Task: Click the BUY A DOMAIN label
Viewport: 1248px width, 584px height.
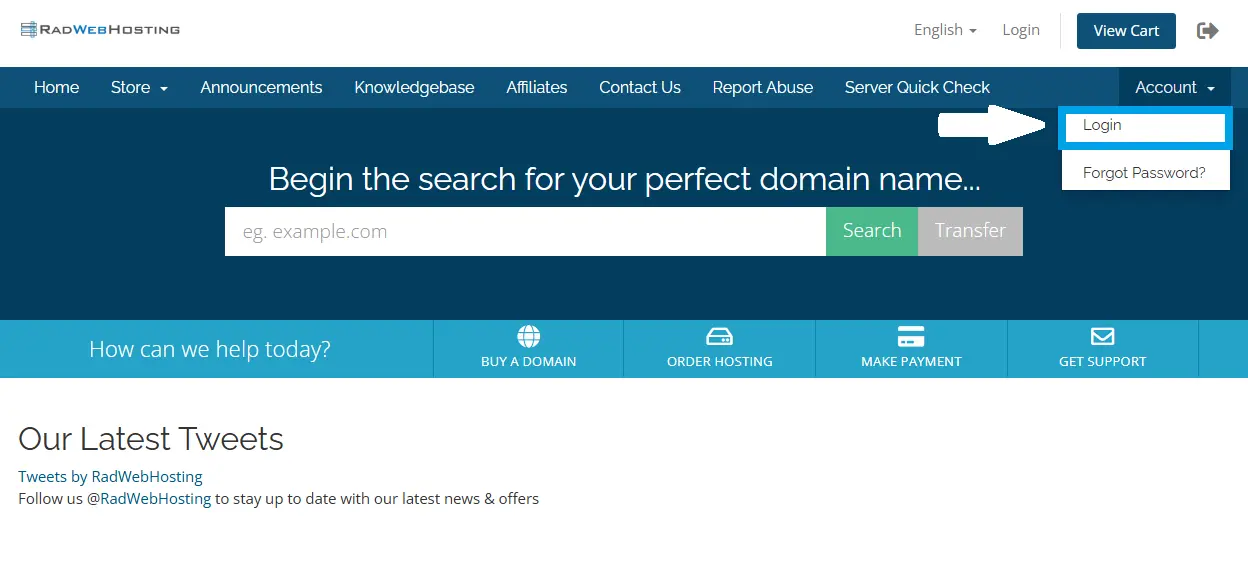Action: click(x=528, y=362)
